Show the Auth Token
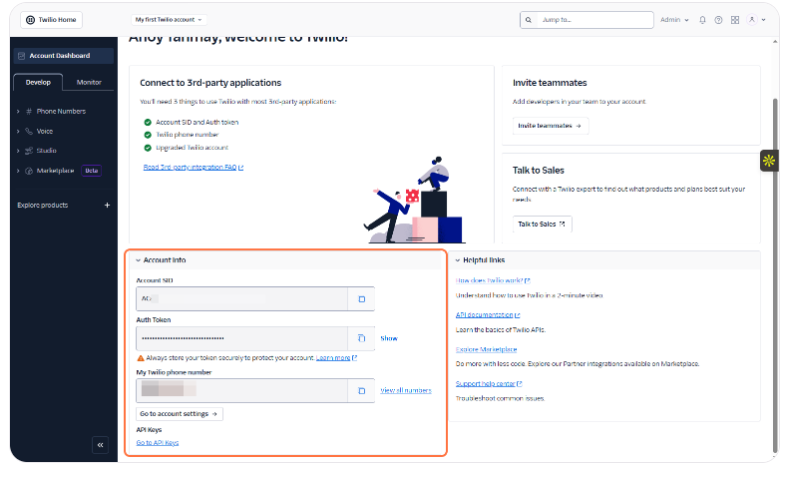The image size is (793, 499). tap(389, 338)
